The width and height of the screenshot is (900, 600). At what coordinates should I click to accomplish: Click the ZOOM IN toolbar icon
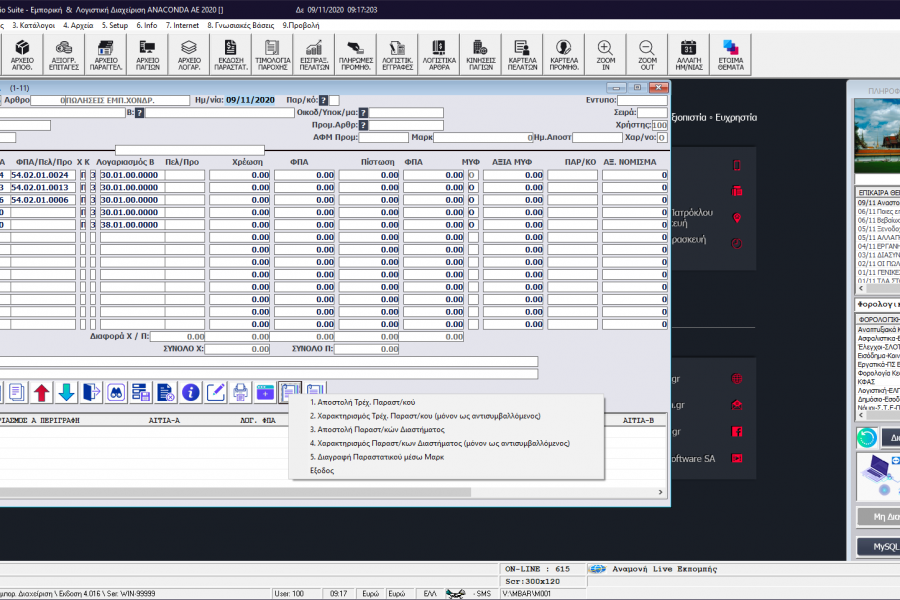(x=606, y=55)
